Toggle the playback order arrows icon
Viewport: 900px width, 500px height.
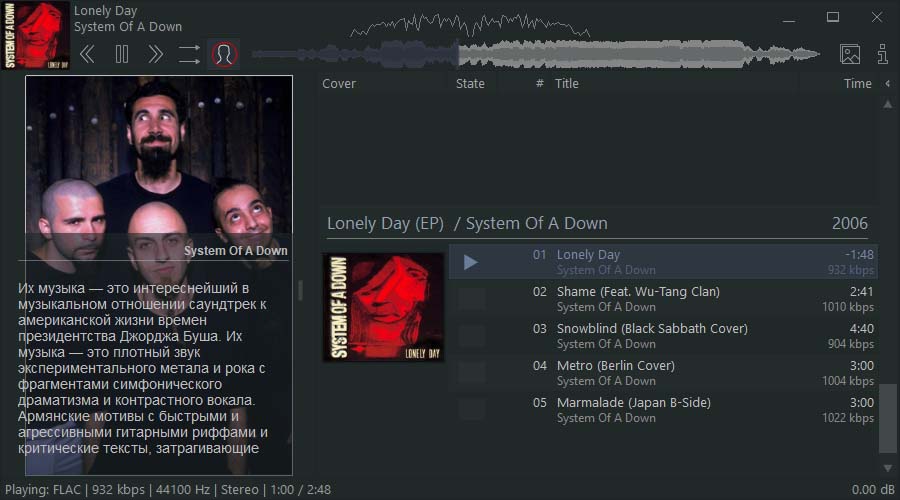(x=189, y=55)
